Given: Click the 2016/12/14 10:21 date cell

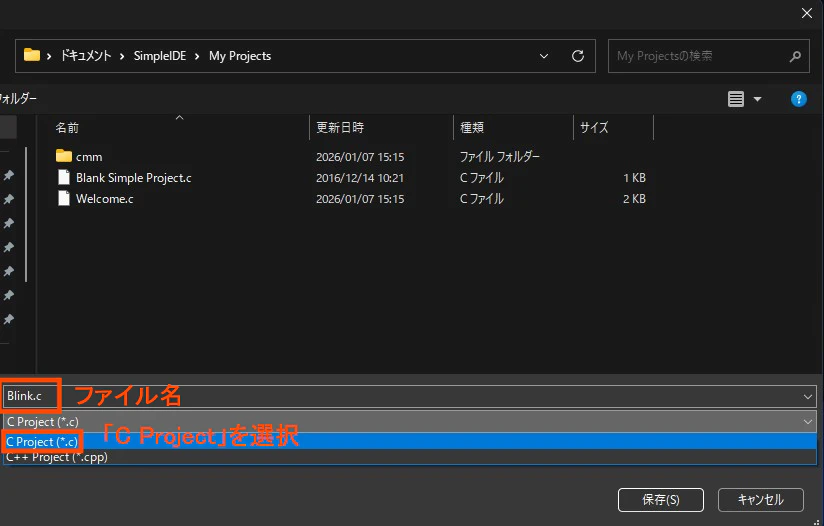Looking at the screenshot, I should [360, 178].
